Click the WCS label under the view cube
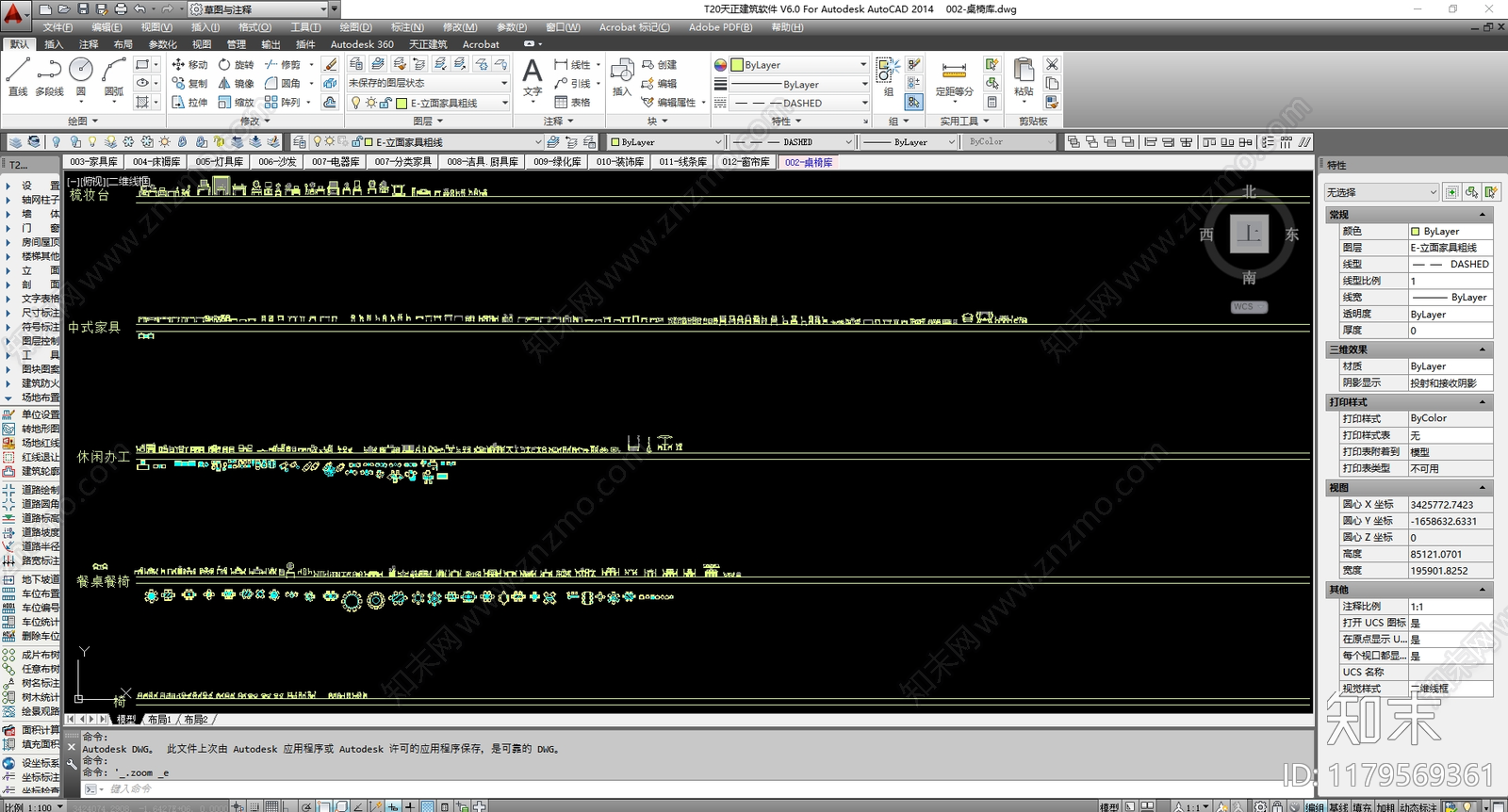1508x812 pixels. (x=1249, y=307)
